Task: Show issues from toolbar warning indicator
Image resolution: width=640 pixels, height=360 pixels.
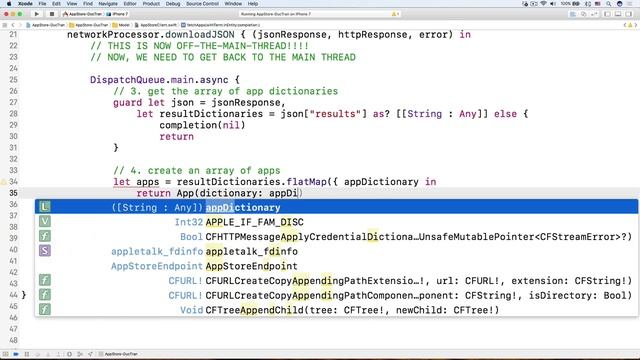Action: pyautogui.click(x=395, y=14)
